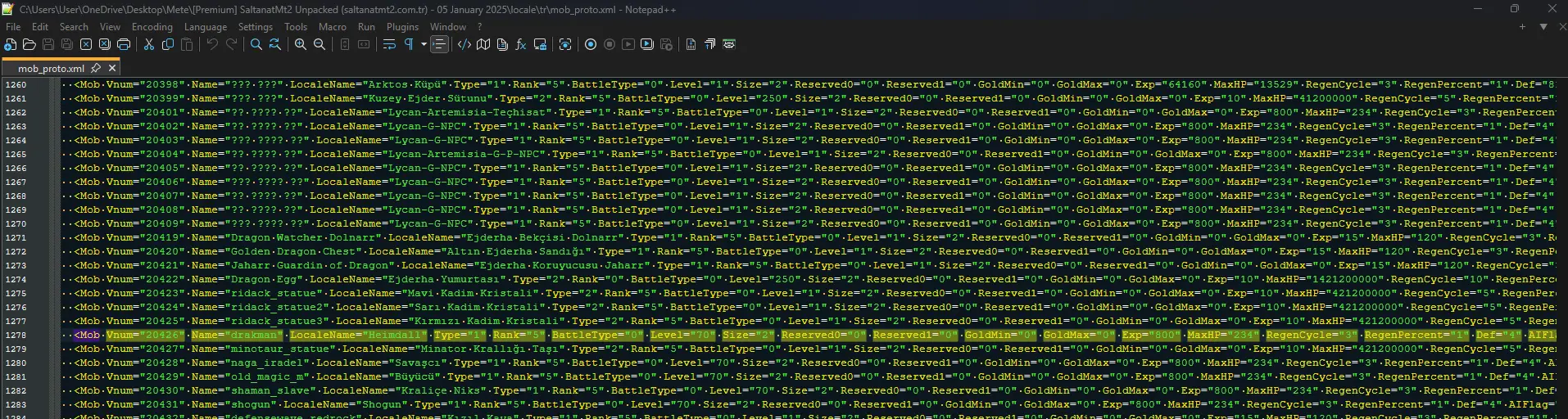Click the last toolbar icon
The width and height of the screenshot is (1568, 419).
coord(729,44)
